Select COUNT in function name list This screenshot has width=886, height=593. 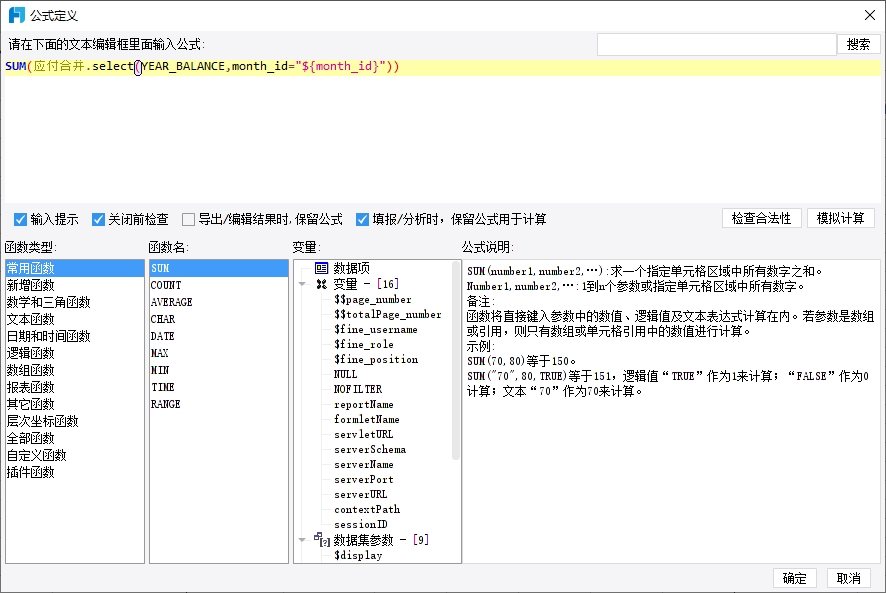(x=219, y=285)
